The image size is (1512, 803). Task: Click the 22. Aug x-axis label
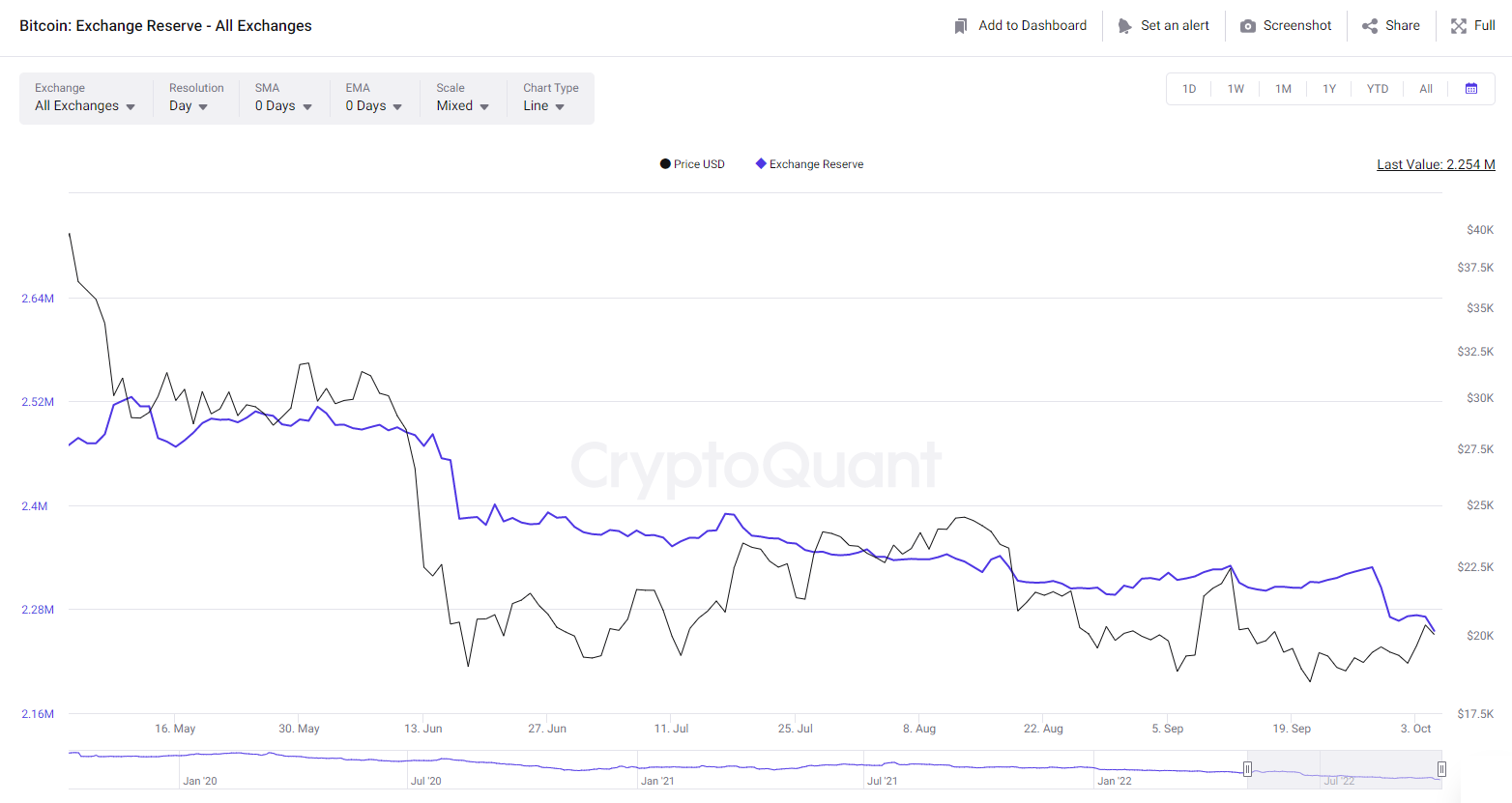1043,729
